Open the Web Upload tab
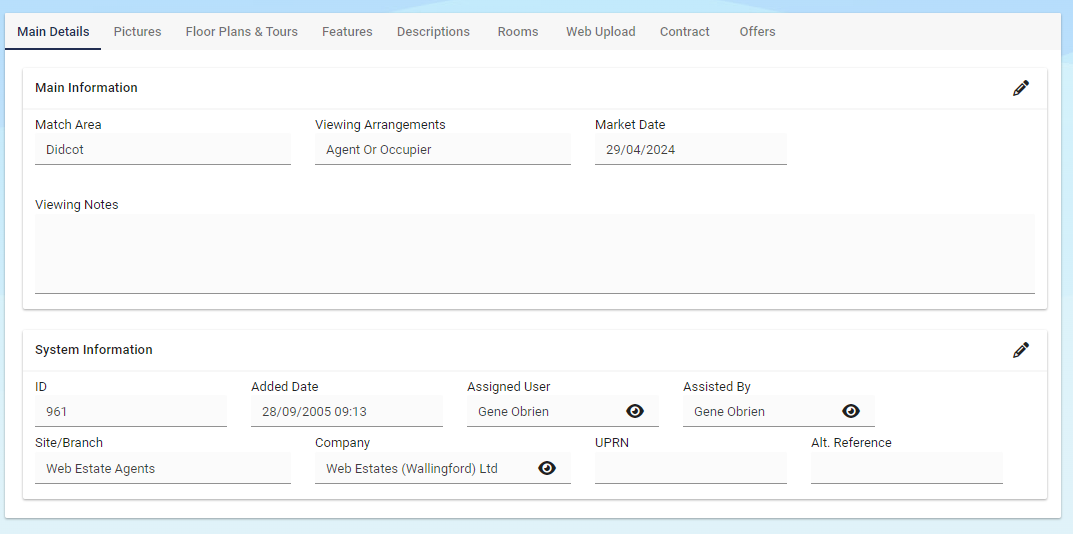The width and height of the screenshot is (1073, 534). [600, 31]
